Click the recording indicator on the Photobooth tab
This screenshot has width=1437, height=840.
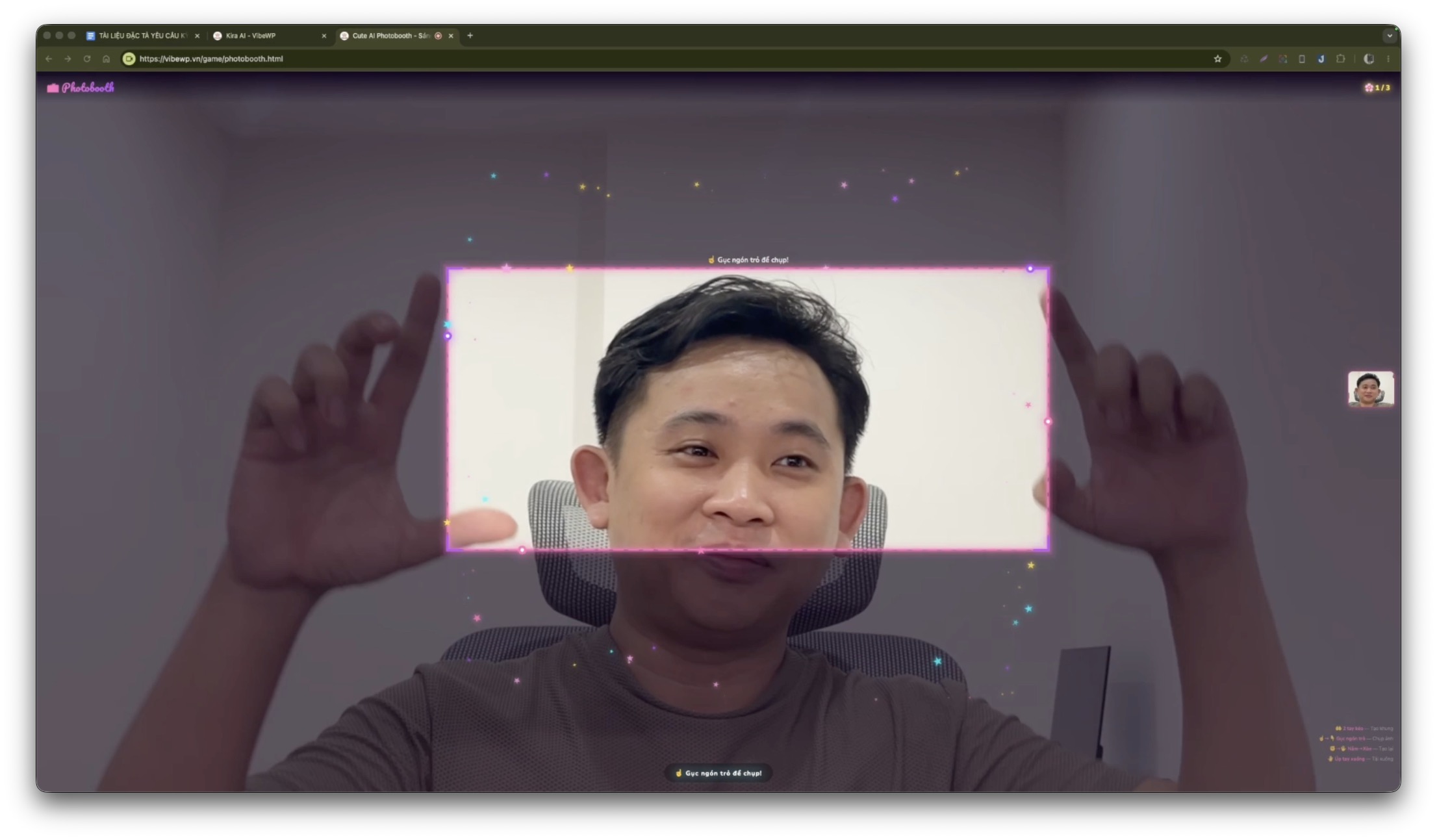pos(439,36)
